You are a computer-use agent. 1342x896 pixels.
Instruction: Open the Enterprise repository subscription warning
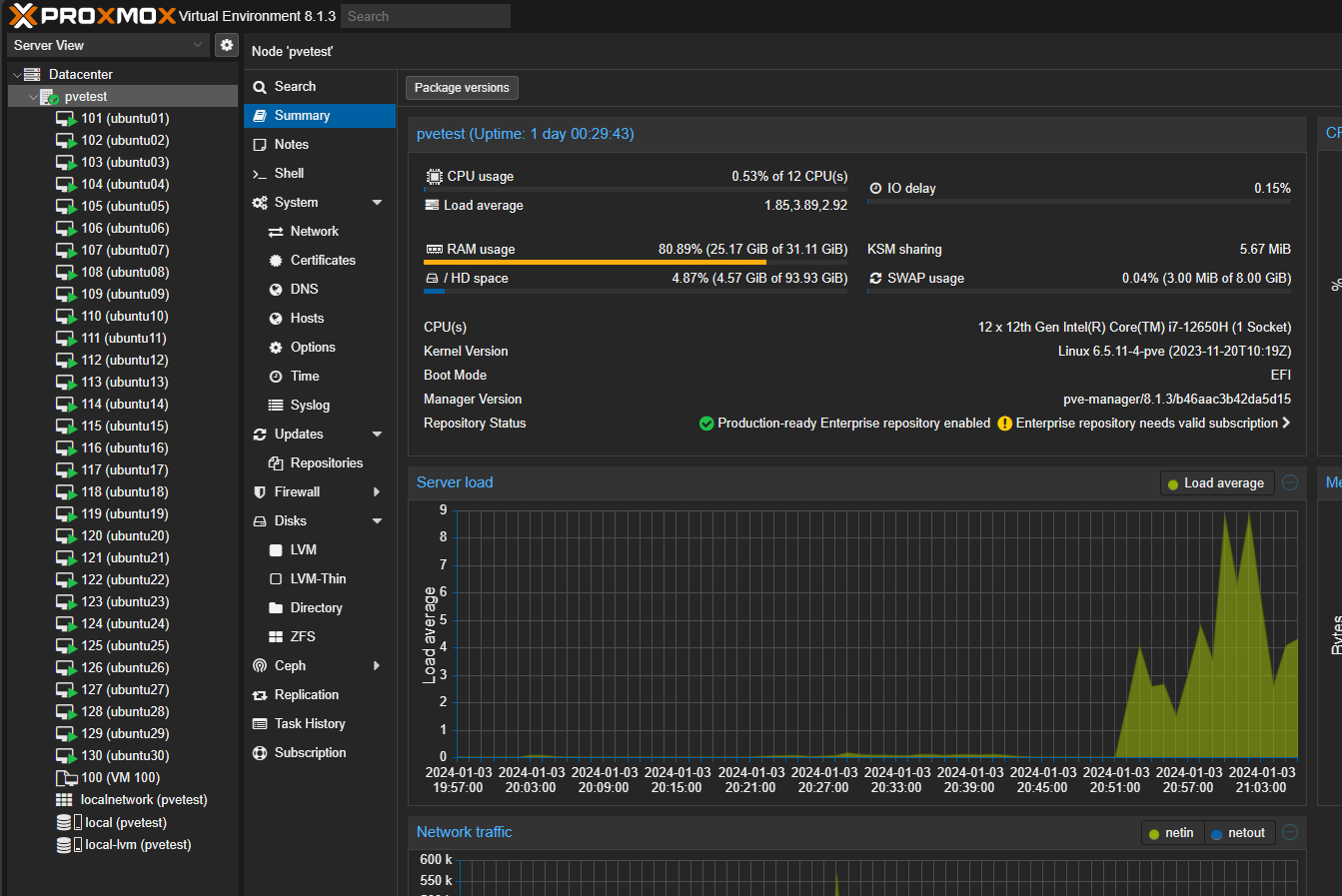(1146, 424)
